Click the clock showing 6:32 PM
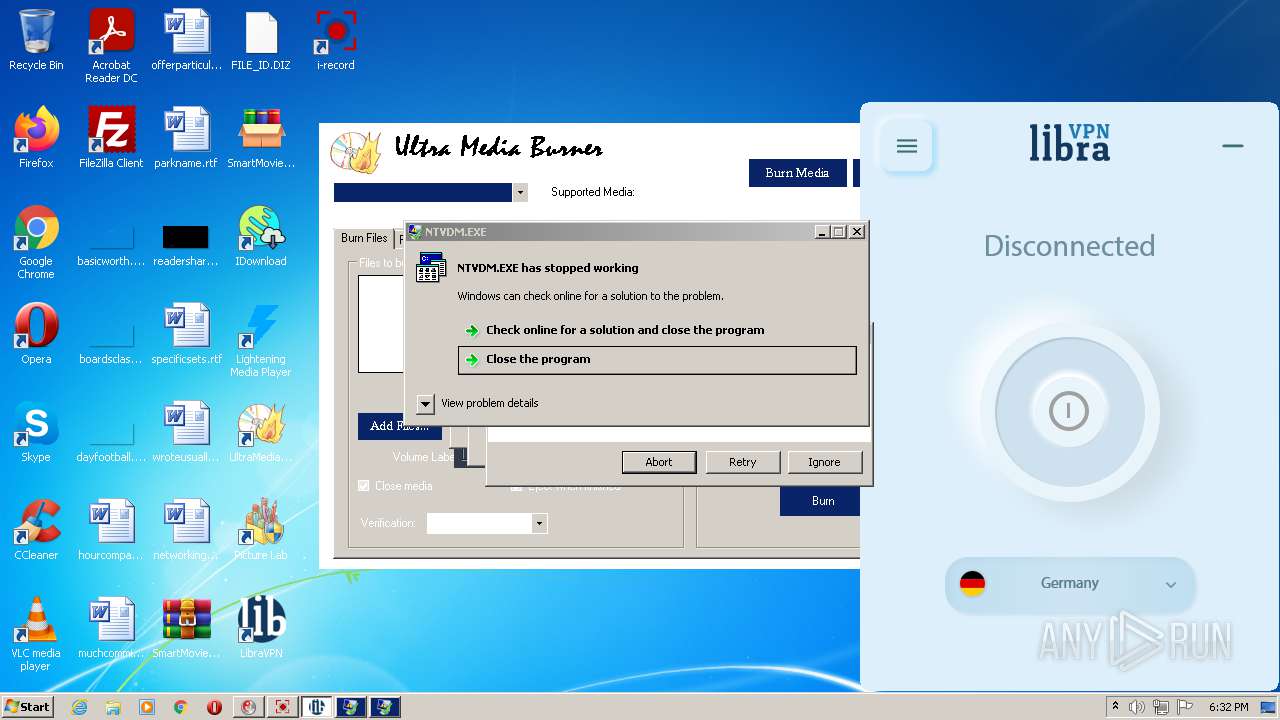The width and height of the screenshot is (1280, 720). click(x=1229, y=707)
